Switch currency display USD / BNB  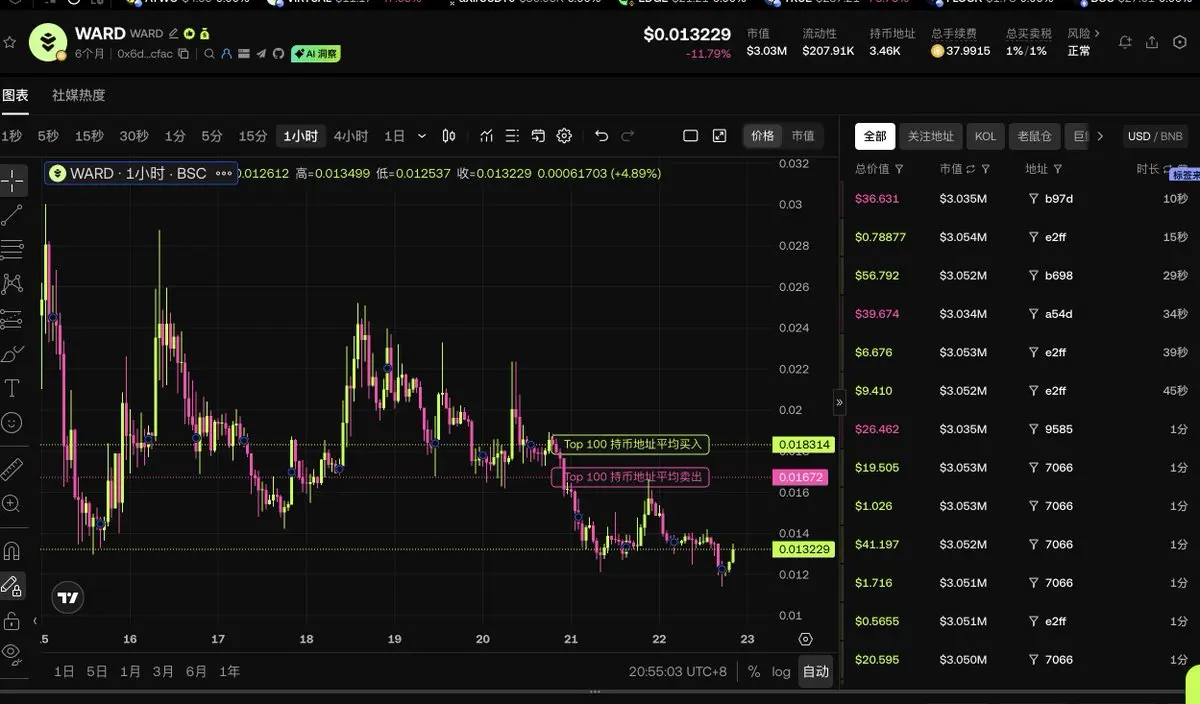[x=1155, y=136]
